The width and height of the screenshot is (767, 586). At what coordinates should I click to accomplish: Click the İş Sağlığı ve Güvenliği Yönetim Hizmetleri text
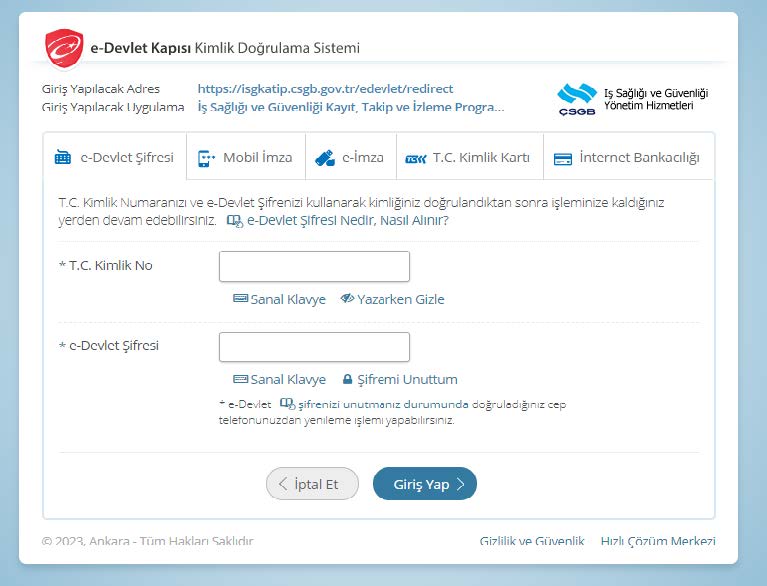tap(655, 99)
